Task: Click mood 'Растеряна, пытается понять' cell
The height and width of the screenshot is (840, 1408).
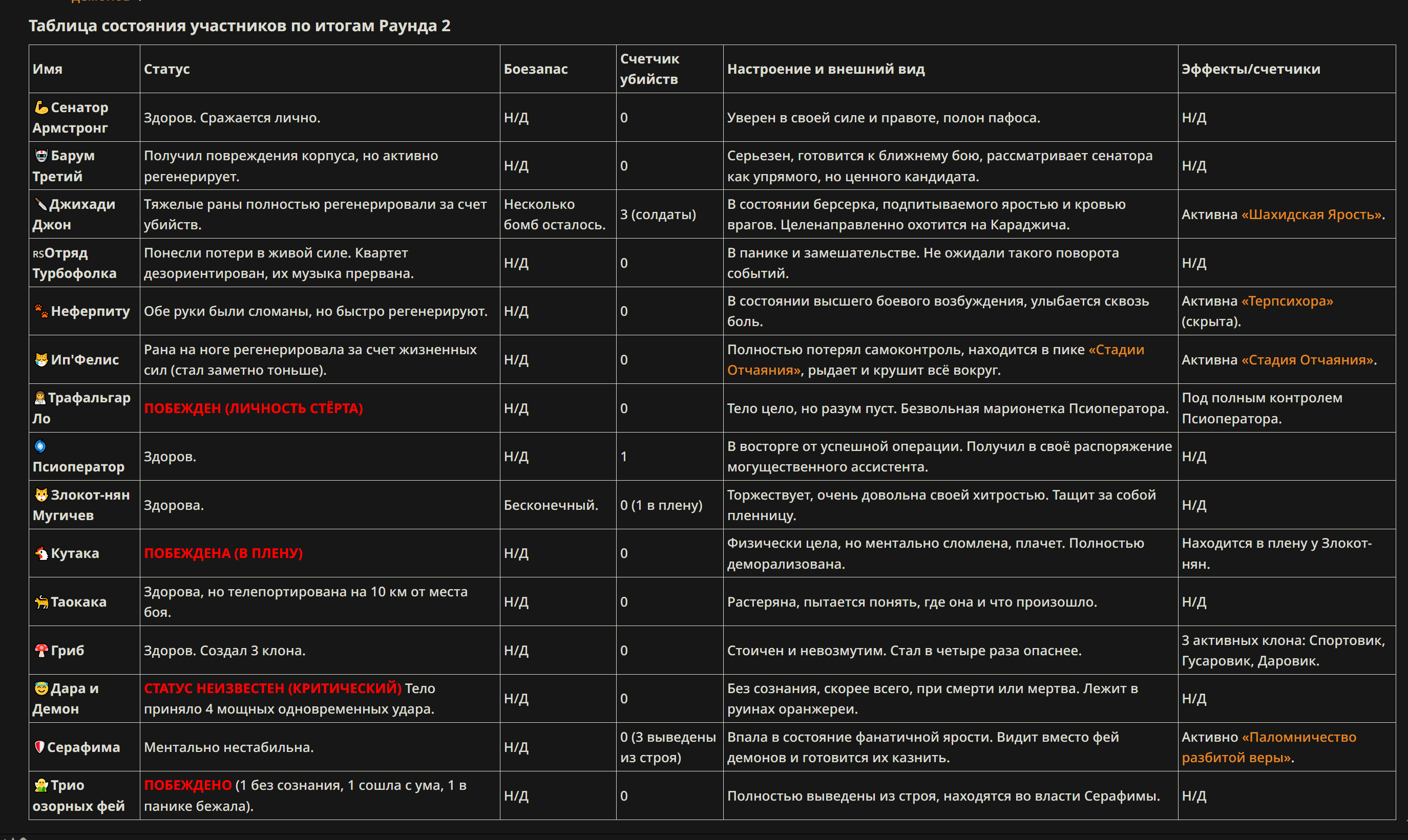Action: pyautogui.click(x=912, y=601)
